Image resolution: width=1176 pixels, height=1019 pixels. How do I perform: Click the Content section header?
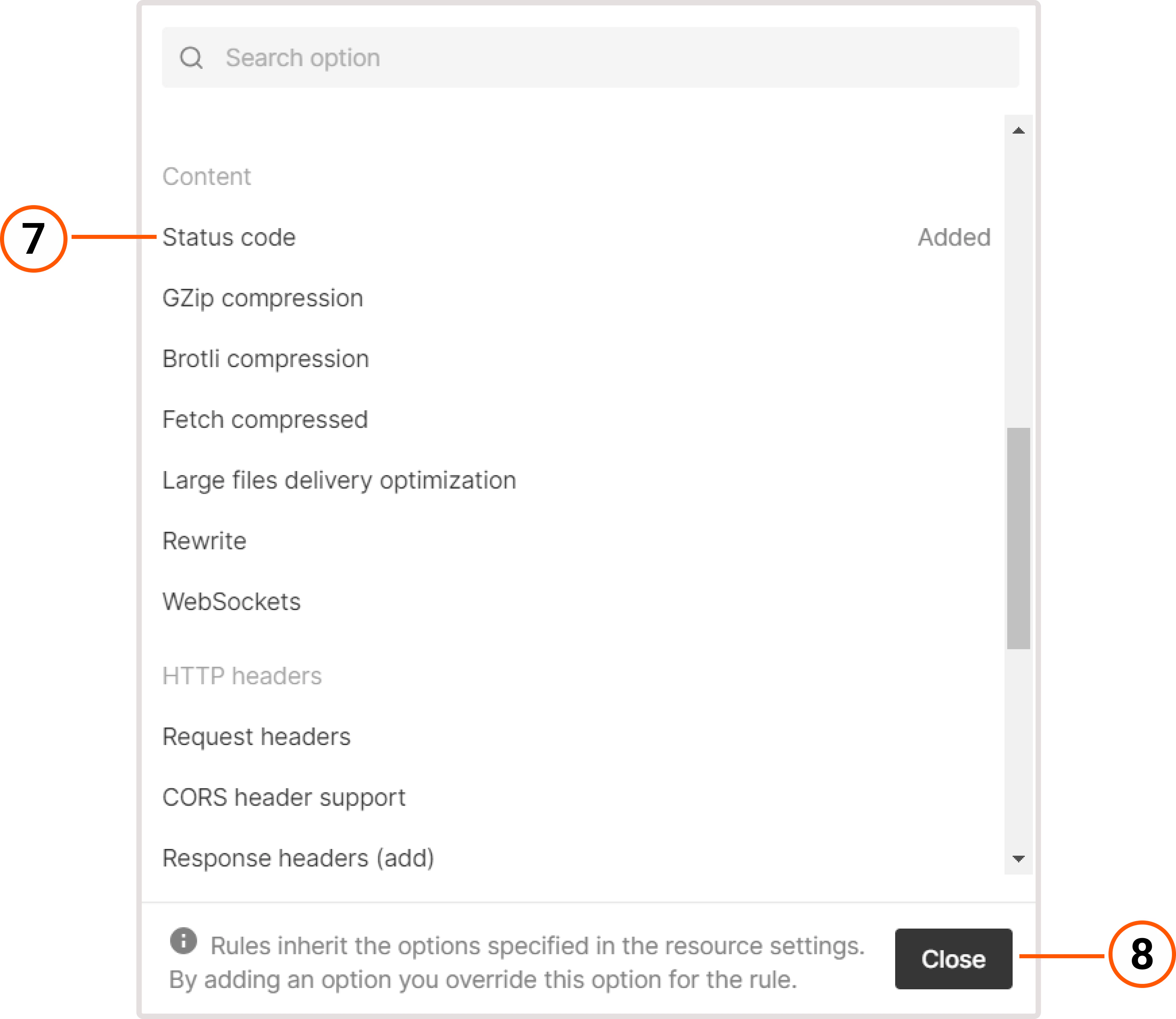pos(207,176)
